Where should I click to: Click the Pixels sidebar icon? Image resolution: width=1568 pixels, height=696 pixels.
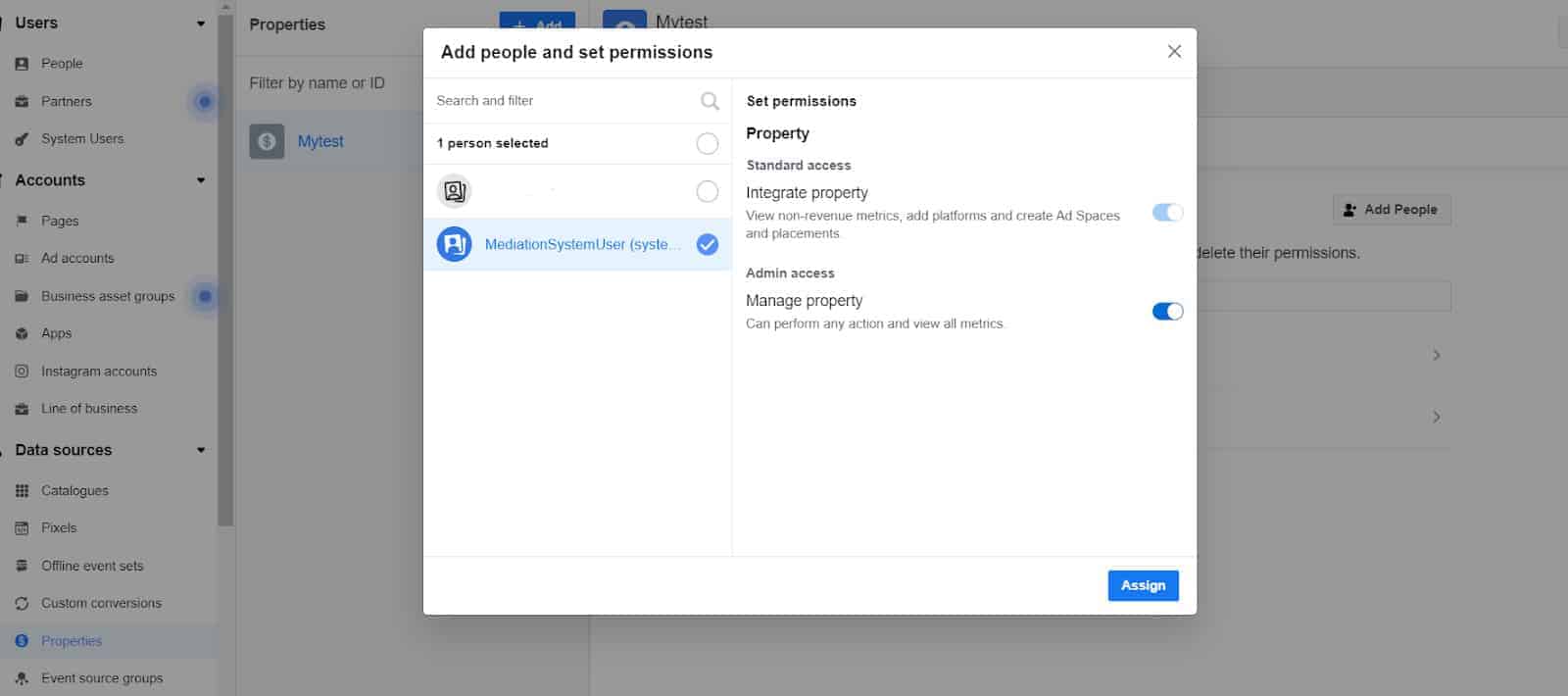[x=22, y=528]
